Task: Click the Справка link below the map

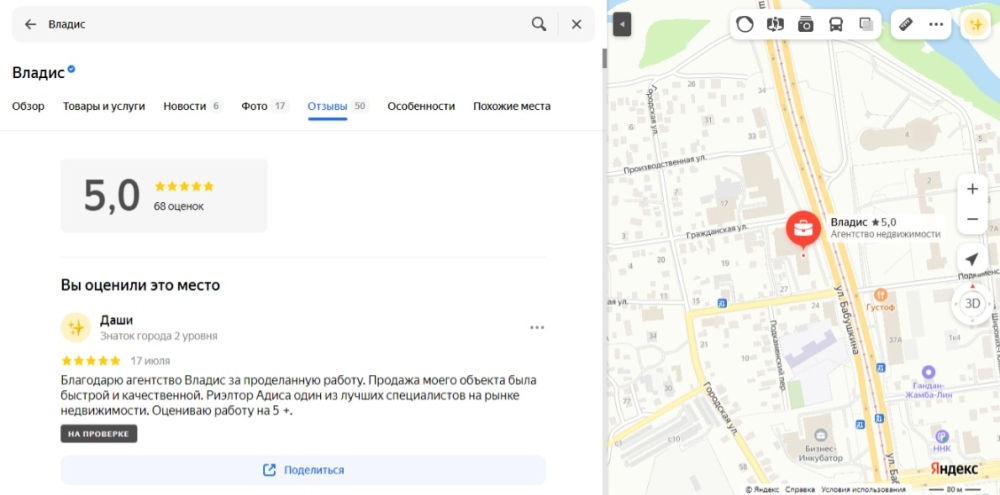Action: tap(800, 489)
